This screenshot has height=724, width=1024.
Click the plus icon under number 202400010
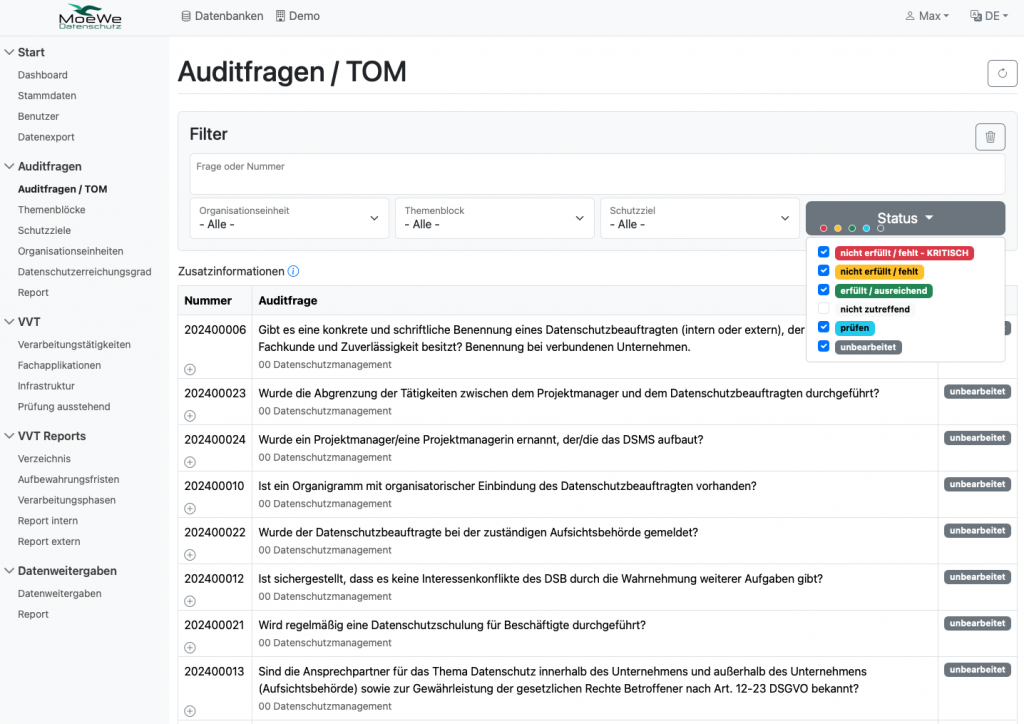[190, 508]
